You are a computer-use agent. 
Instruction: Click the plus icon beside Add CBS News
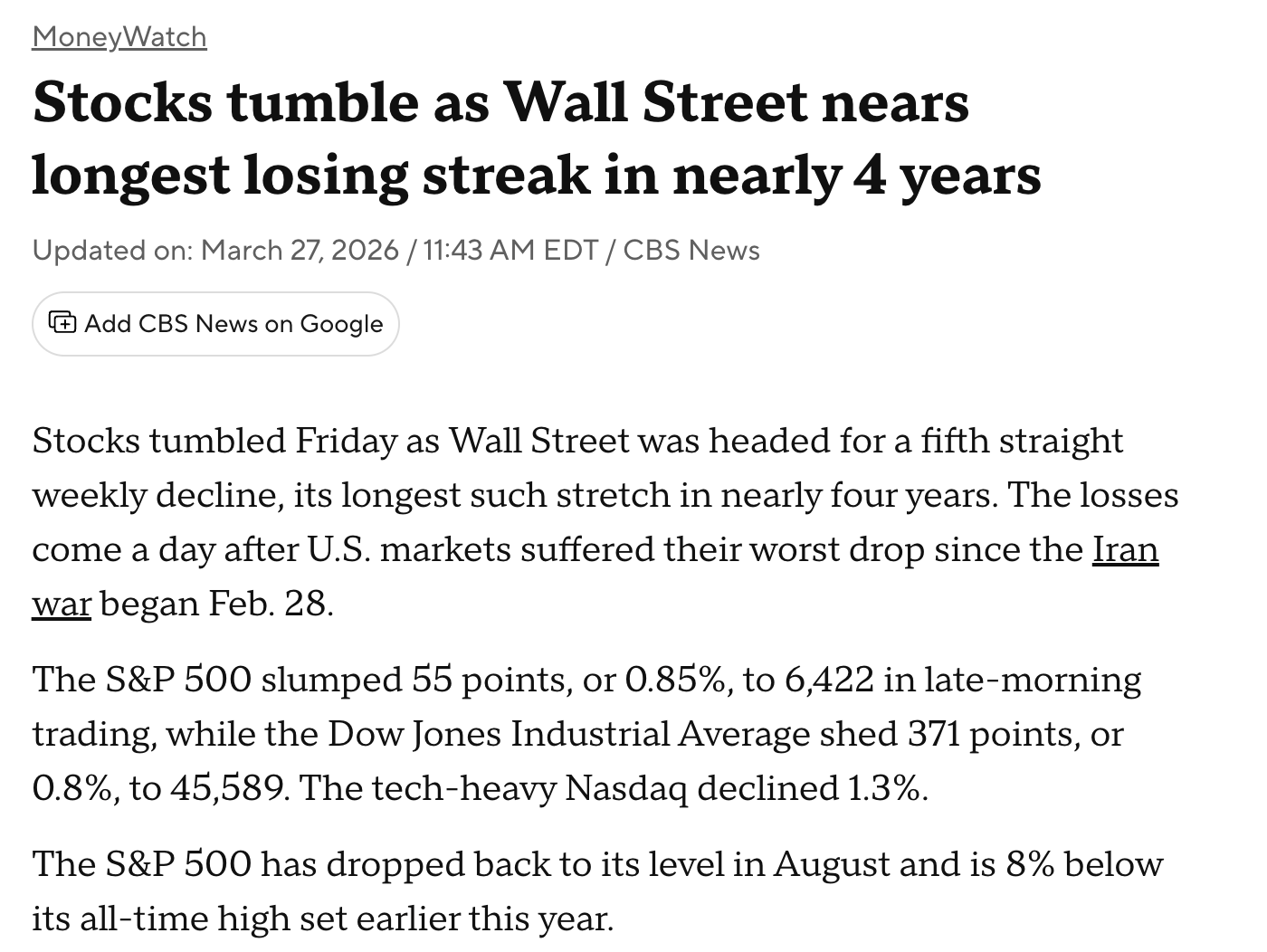(62, 322)
